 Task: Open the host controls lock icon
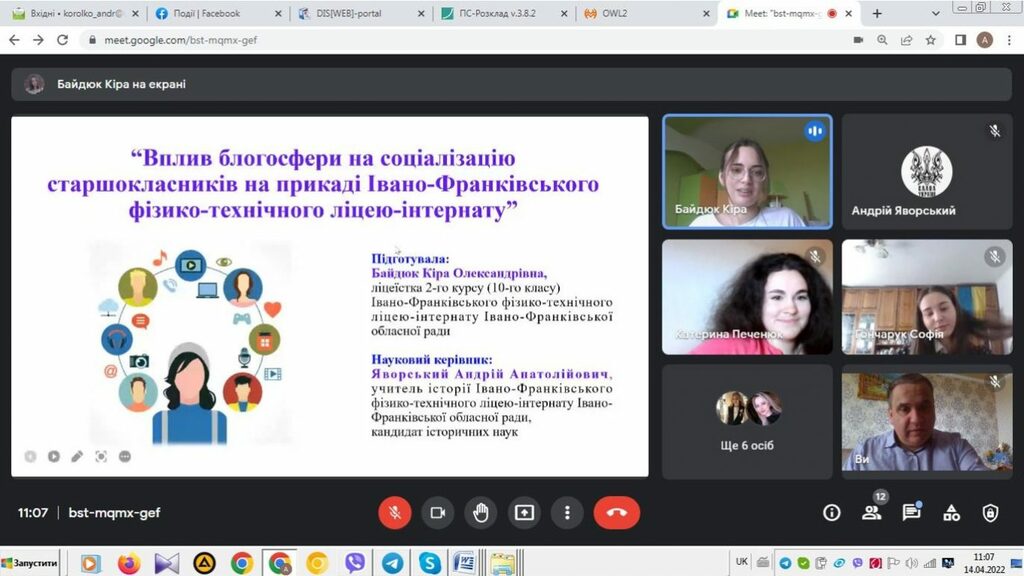coord(990,513)
